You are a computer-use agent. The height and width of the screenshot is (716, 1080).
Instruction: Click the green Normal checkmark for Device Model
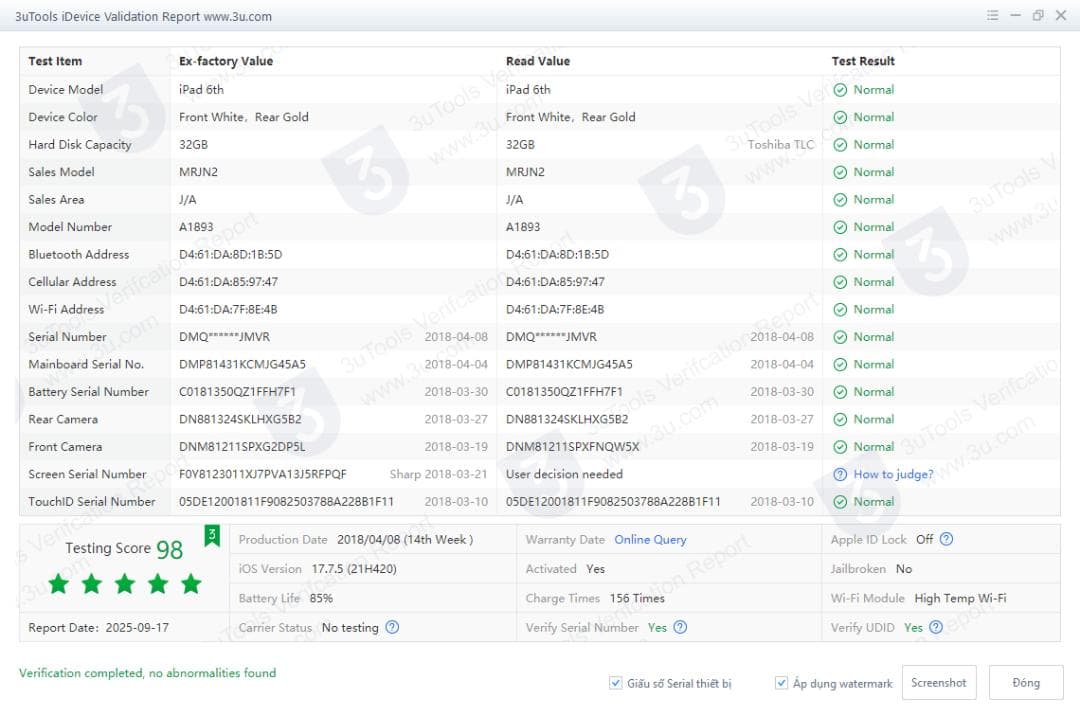841,89
